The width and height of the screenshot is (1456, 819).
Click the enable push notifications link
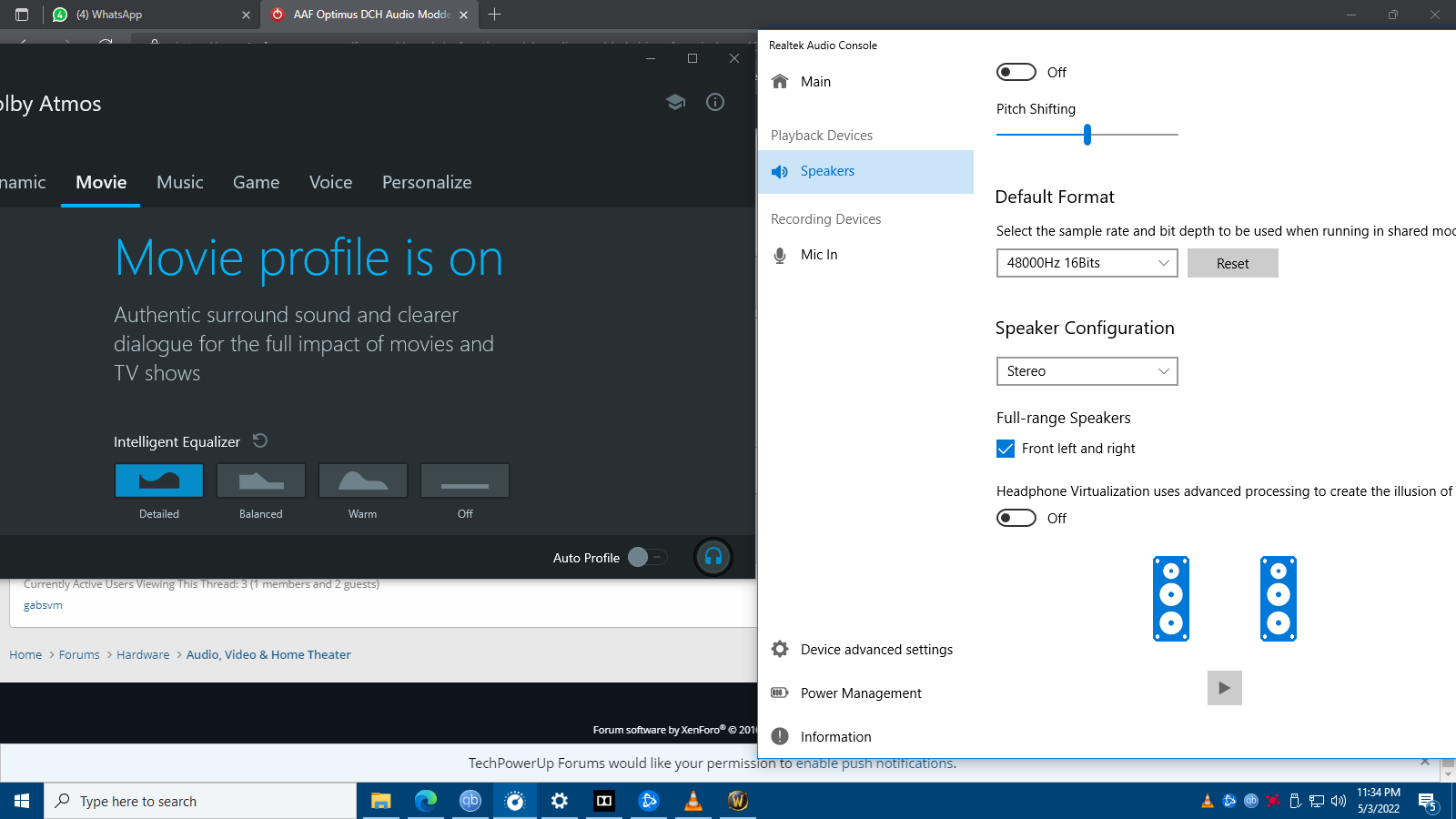tap(875, 763)
